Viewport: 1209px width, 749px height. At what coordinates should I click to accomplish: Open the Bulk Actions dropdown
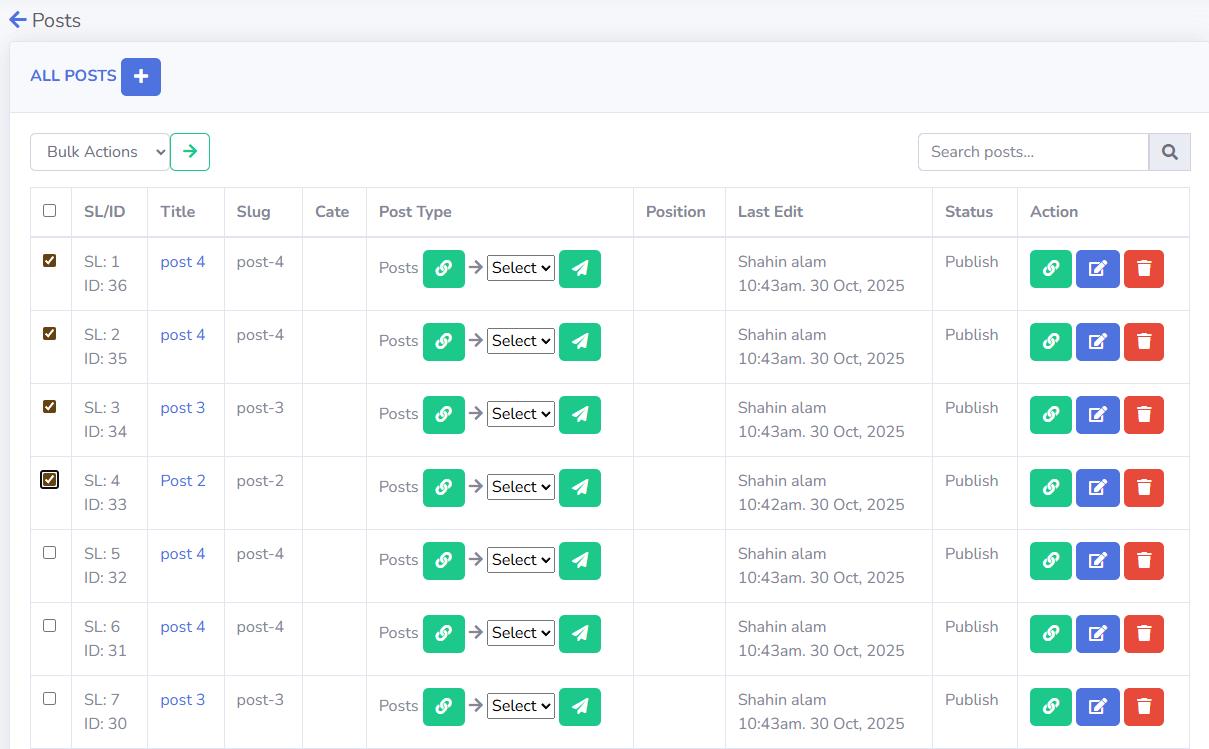coord(99,152)
